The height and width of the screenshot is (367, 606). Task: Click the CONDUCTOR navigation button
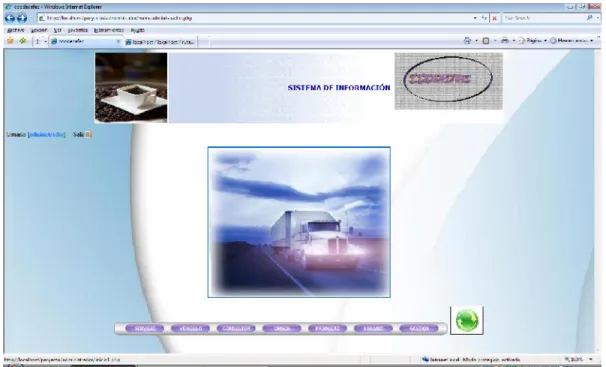(x=236, y=328)
